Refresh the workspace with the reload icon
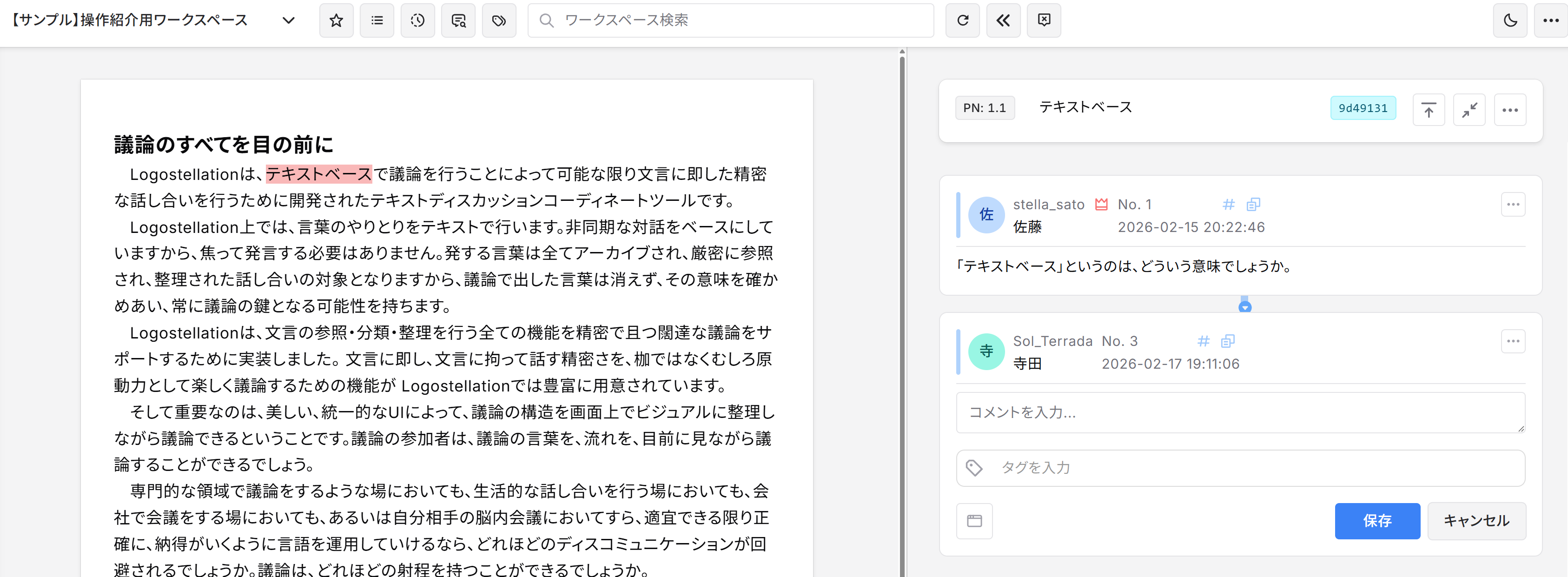Viewport: 1568px width, 577px height. coord(962,20)
